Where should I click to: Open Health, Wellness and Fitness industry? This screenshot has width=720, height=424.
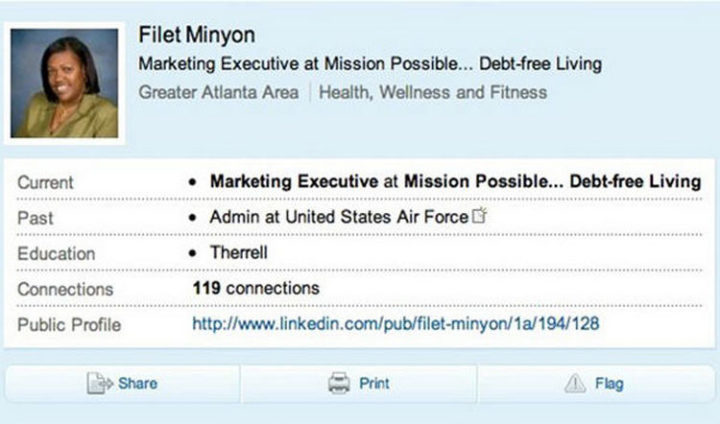click(x=433, y=93)
